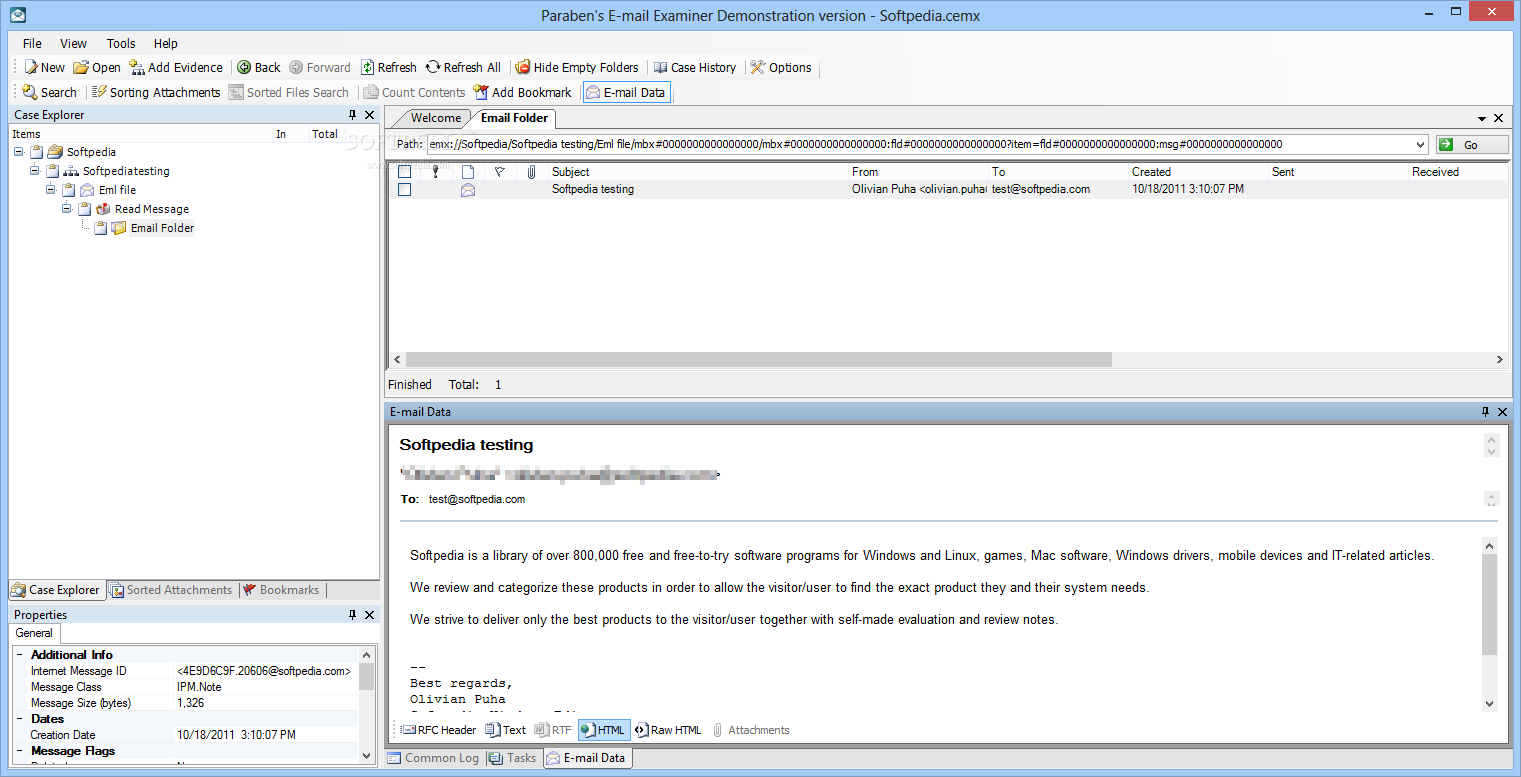Switch to the Bookmarks tab
Viewport: 1521px width, 777px height.
pyautogui.click(x=282, y=590)
